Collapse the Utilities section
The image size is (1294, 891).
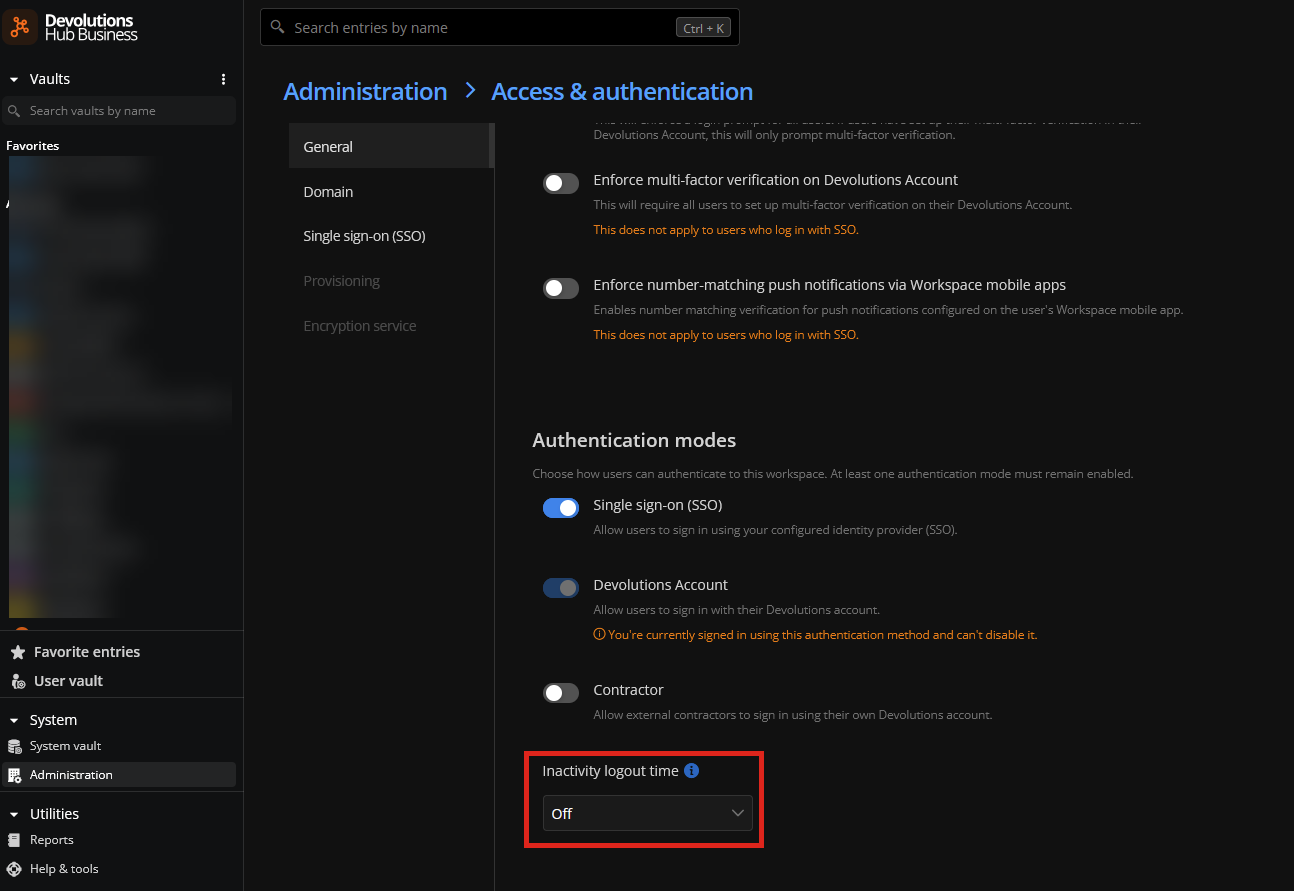(x=14, y=814)
